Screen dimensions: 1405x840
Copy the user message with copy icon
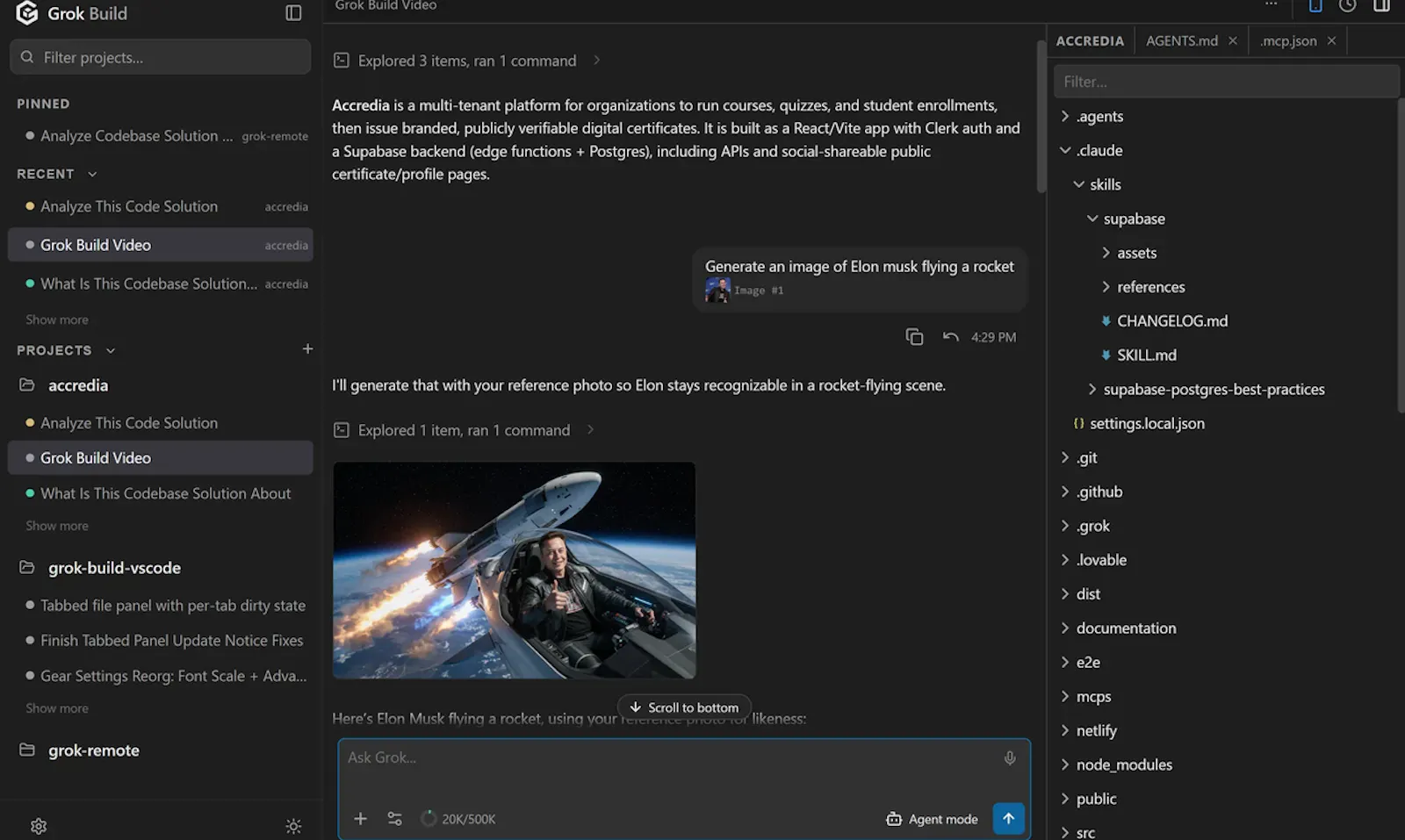(x=914, y=337)
